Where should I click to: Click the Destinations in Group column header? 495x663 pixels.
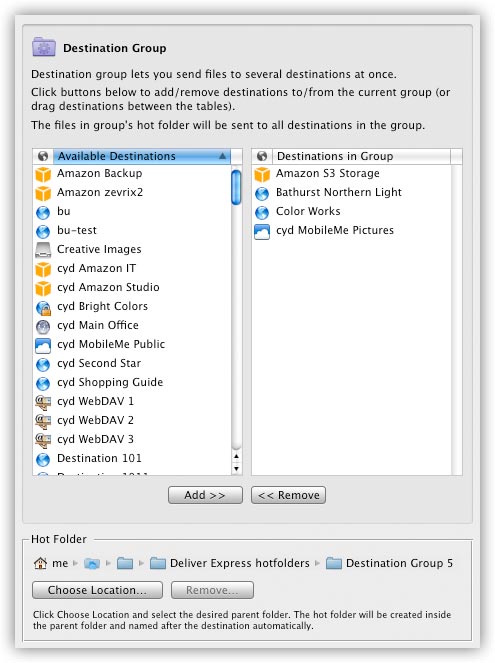361,156
